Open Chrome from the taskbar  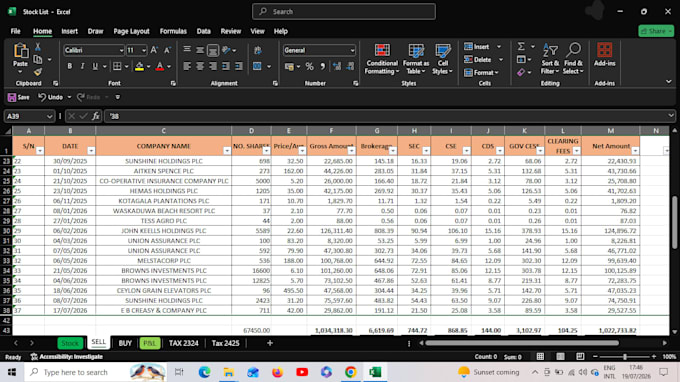coord(351,372)
